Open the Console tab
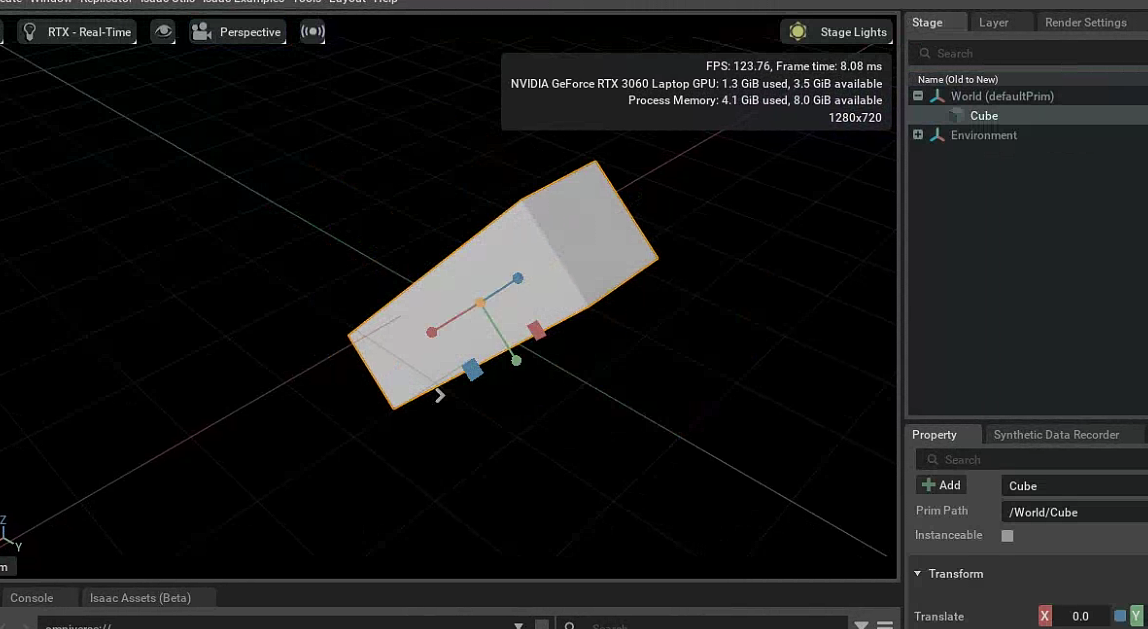This screenshot has width=1148, height=629. [x=31, y=598]
